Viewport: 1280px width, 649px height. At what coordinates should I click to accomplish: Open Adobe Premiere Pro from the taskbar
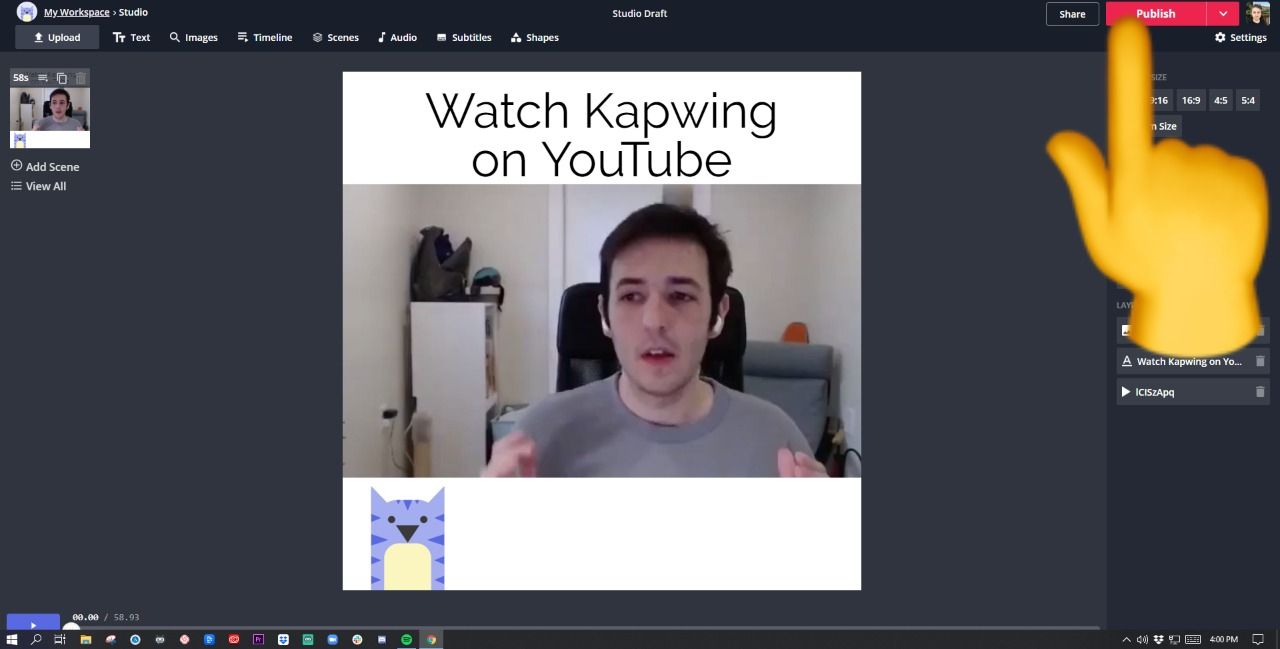point(258,639)
